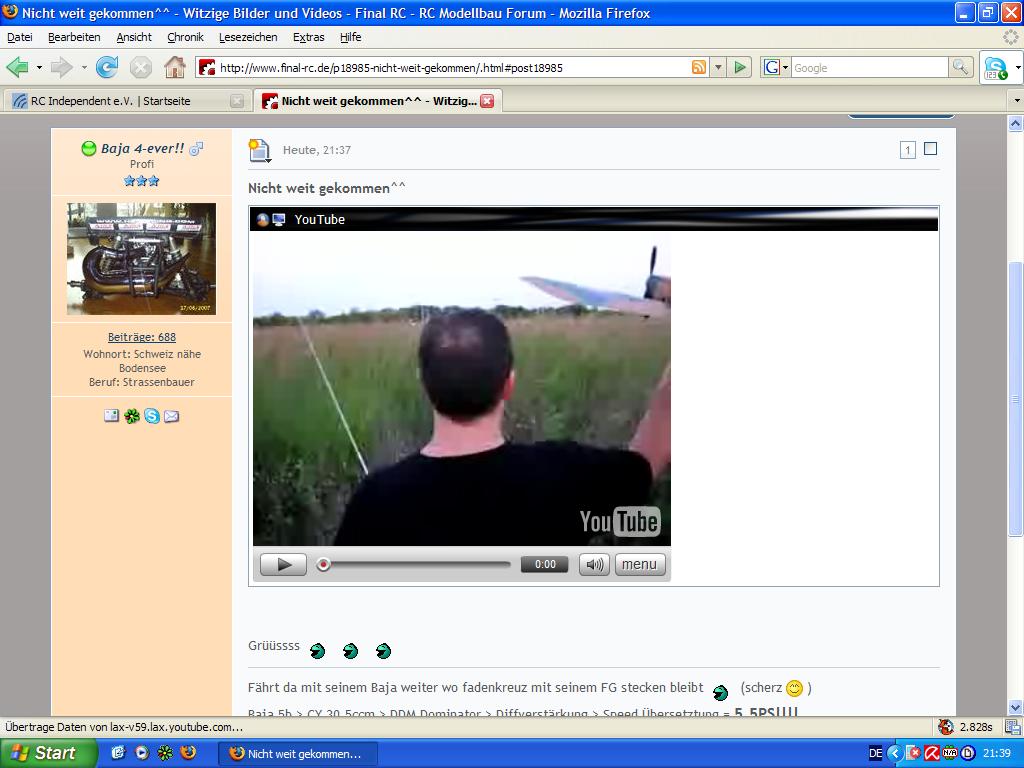
Task: Open the RSS feed icon in address bar
Action: (699, 67)
